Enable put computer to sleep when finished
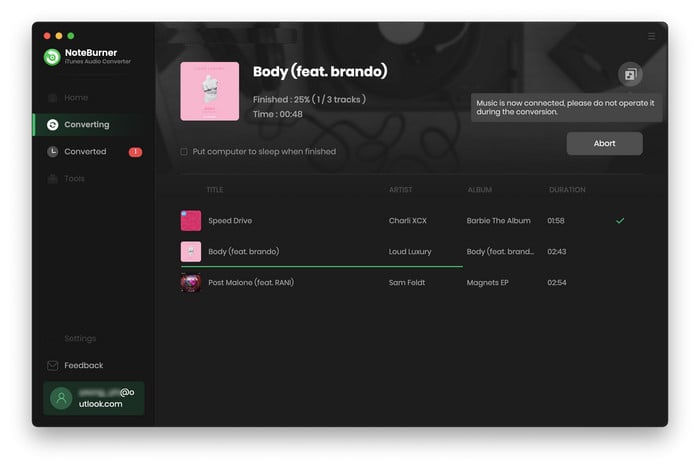 (184, 152)
